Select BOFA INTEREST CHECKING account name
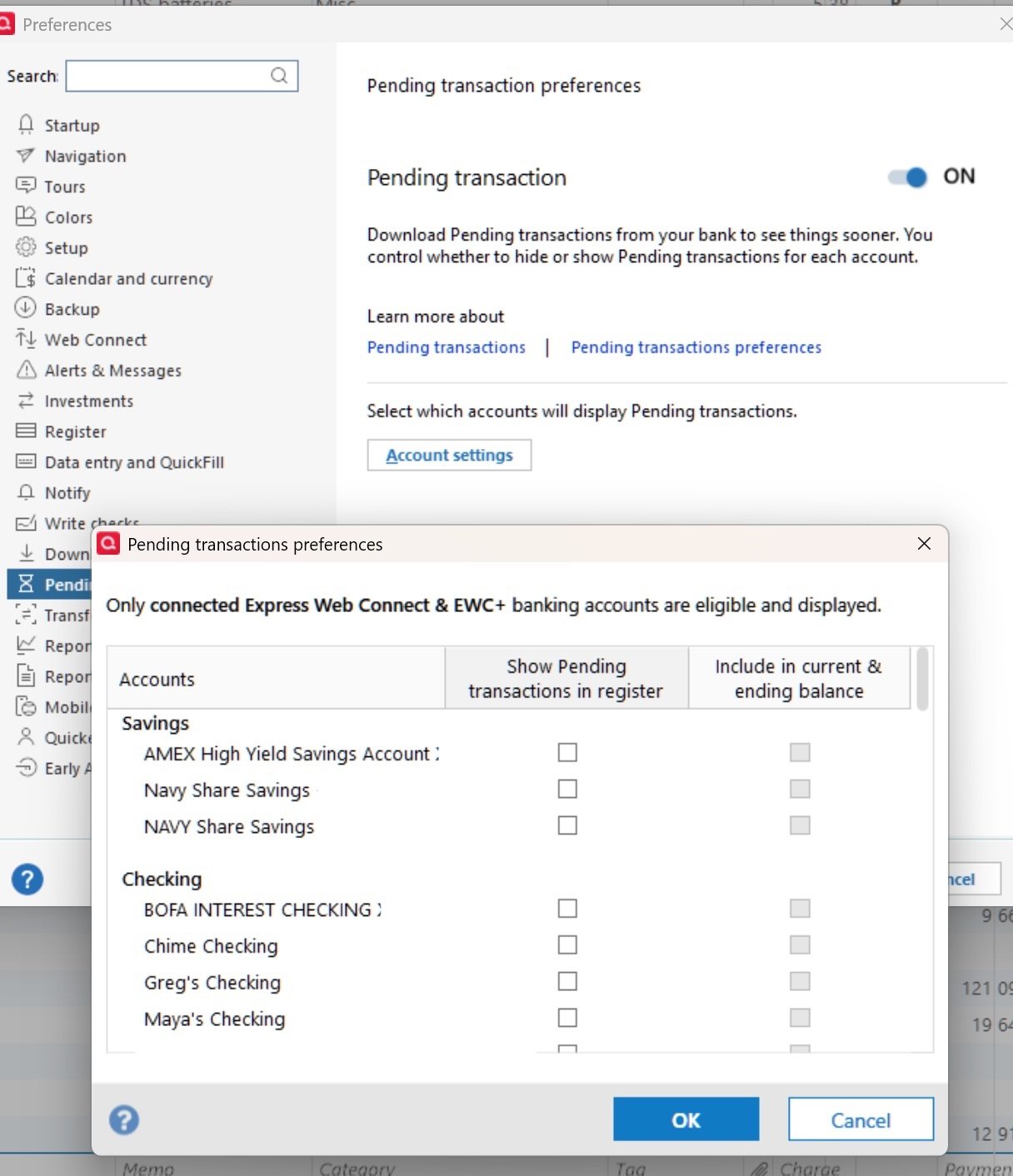Image resolution: width=1013 pixels, height=1176 pixels. point(262,909)
